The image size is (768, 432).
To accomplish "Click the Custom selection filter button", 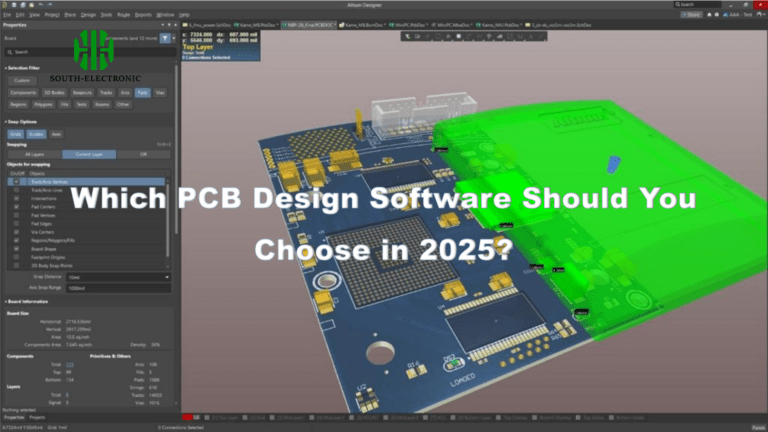I will point(22,80).
